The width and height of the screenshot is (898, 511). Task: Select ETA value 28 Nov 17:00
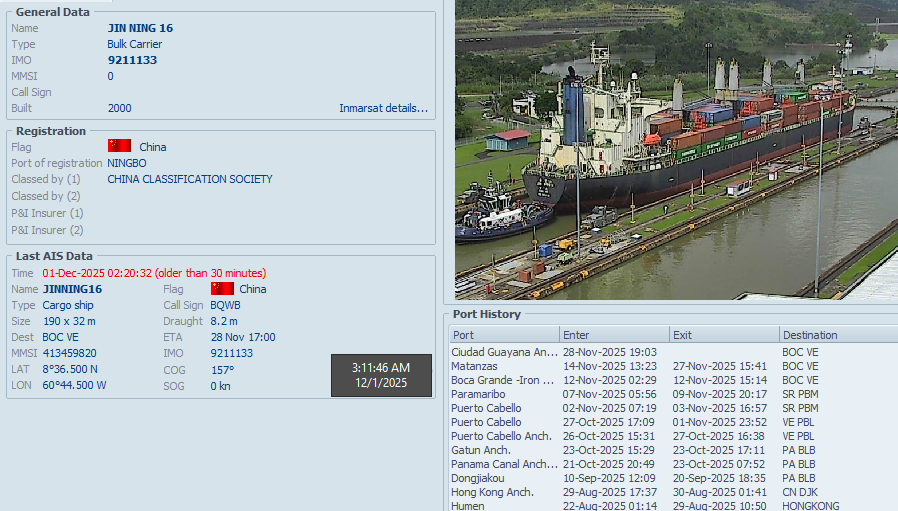(243, 337)
